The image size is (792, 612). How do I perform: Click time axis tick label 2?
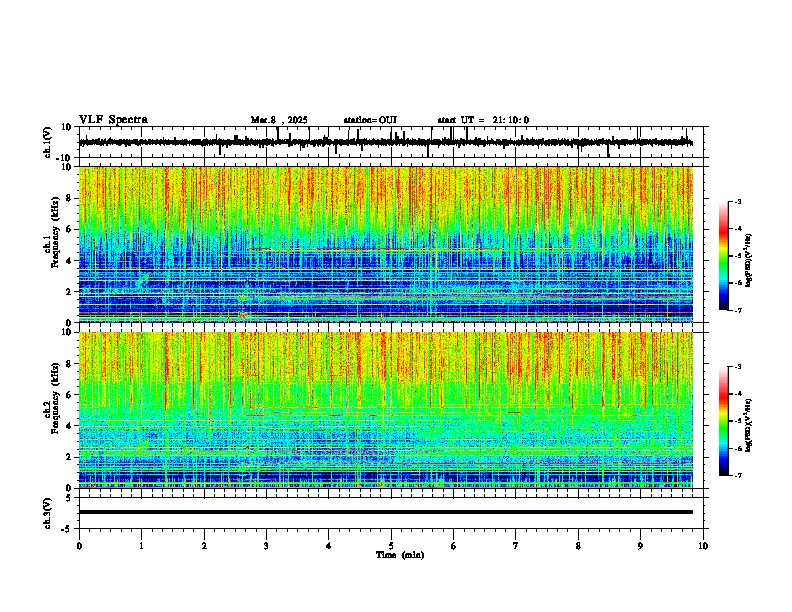(204, 546)
